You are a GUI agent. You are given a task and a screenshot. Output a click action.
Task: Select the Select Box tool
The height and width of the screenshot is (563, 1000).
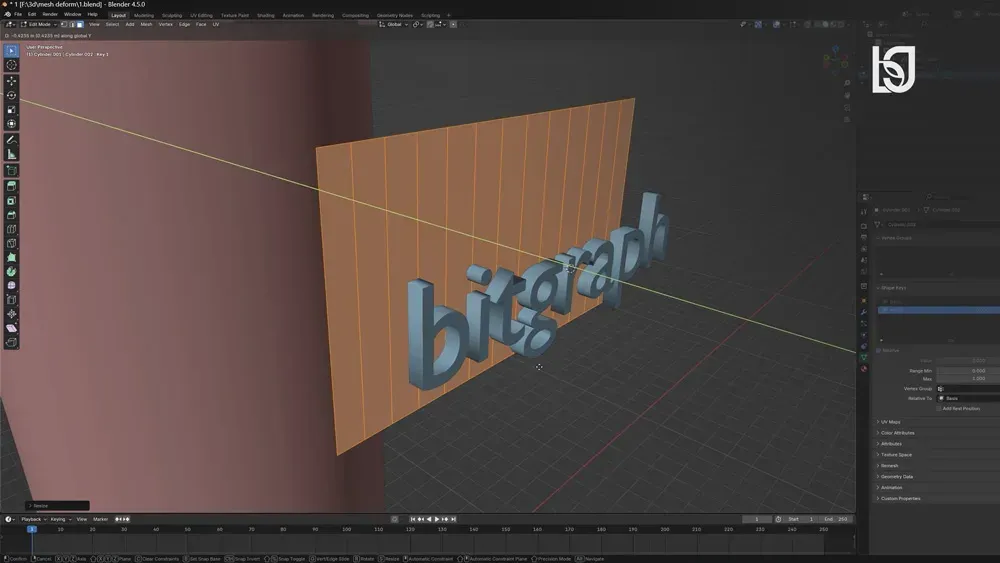[11, 51]
